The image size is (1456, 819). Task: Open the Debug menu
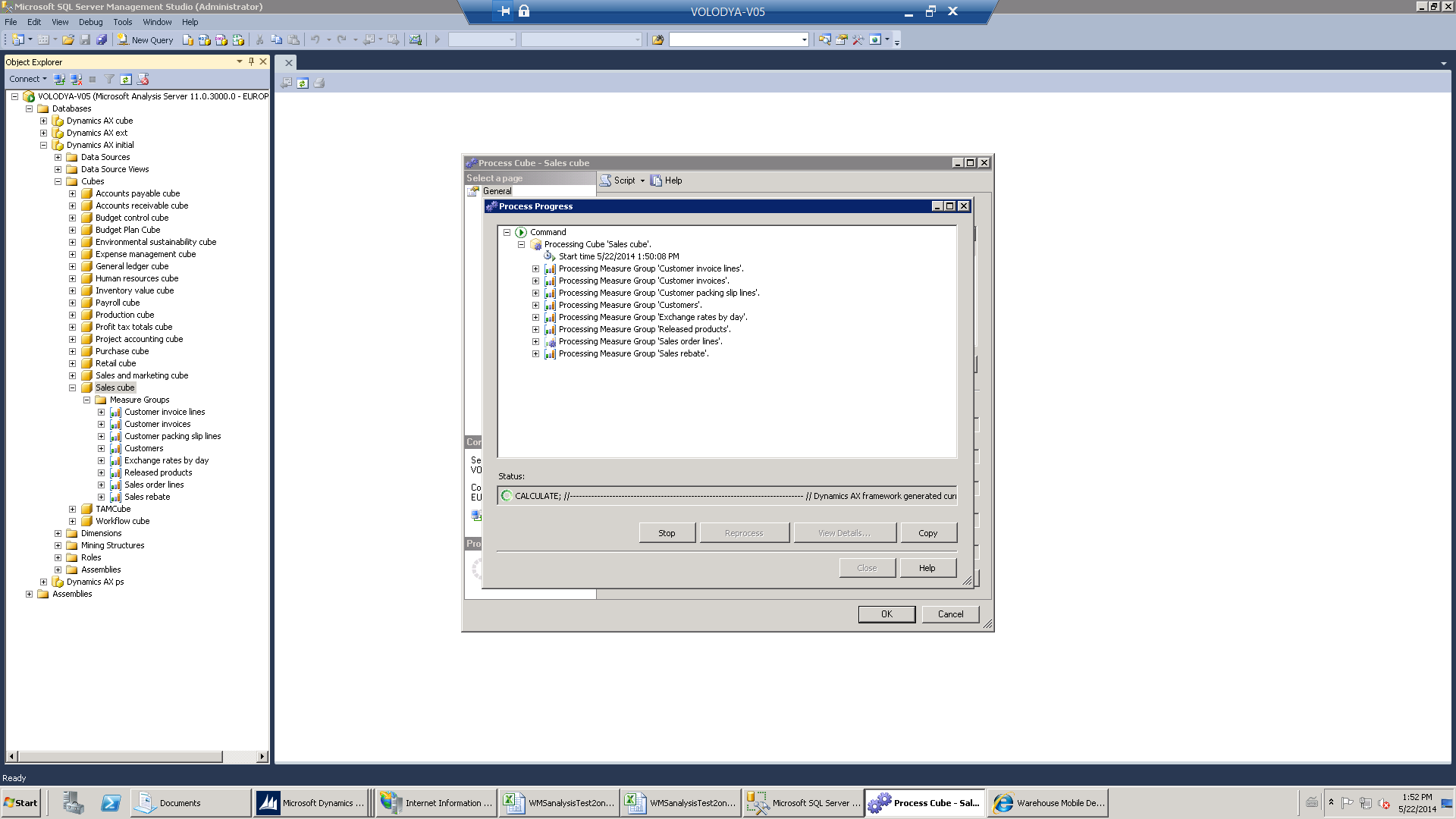90,22
